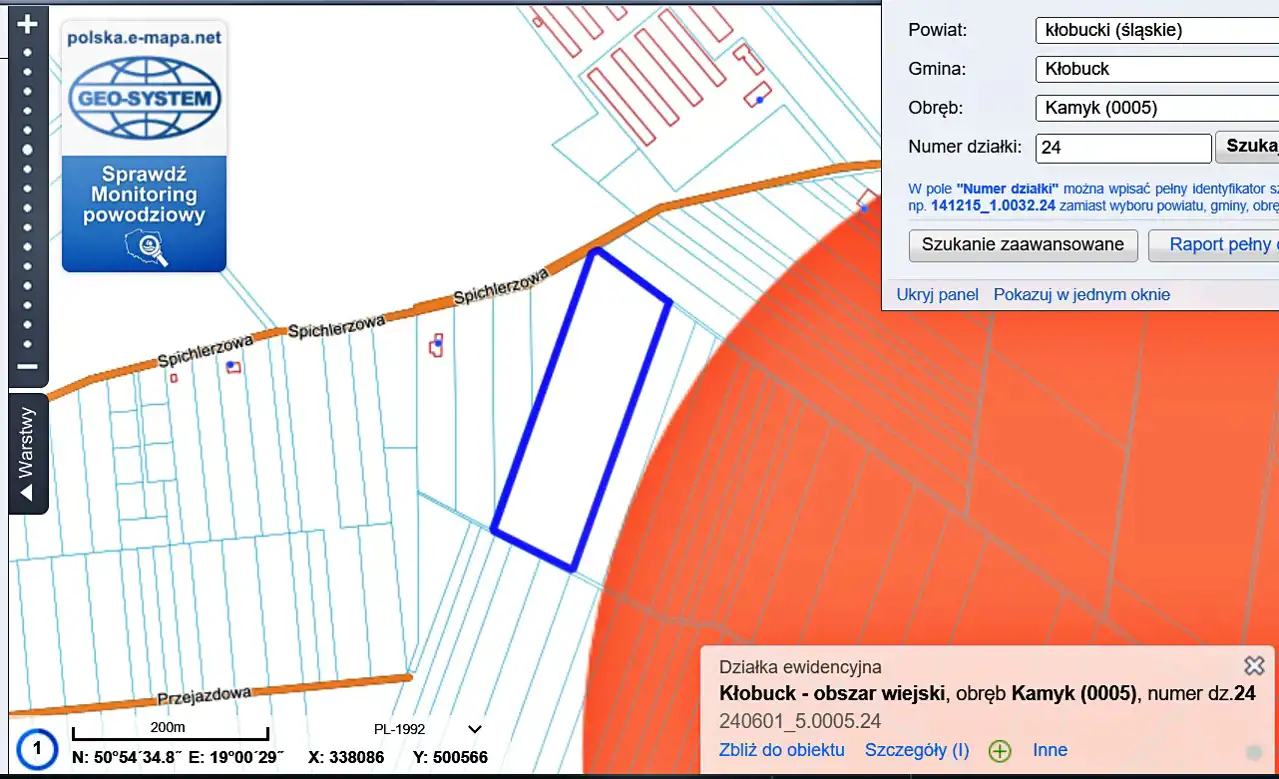1279x779 pixels.
Task: Click the Ukryj panel link
Action: (937, 295)
